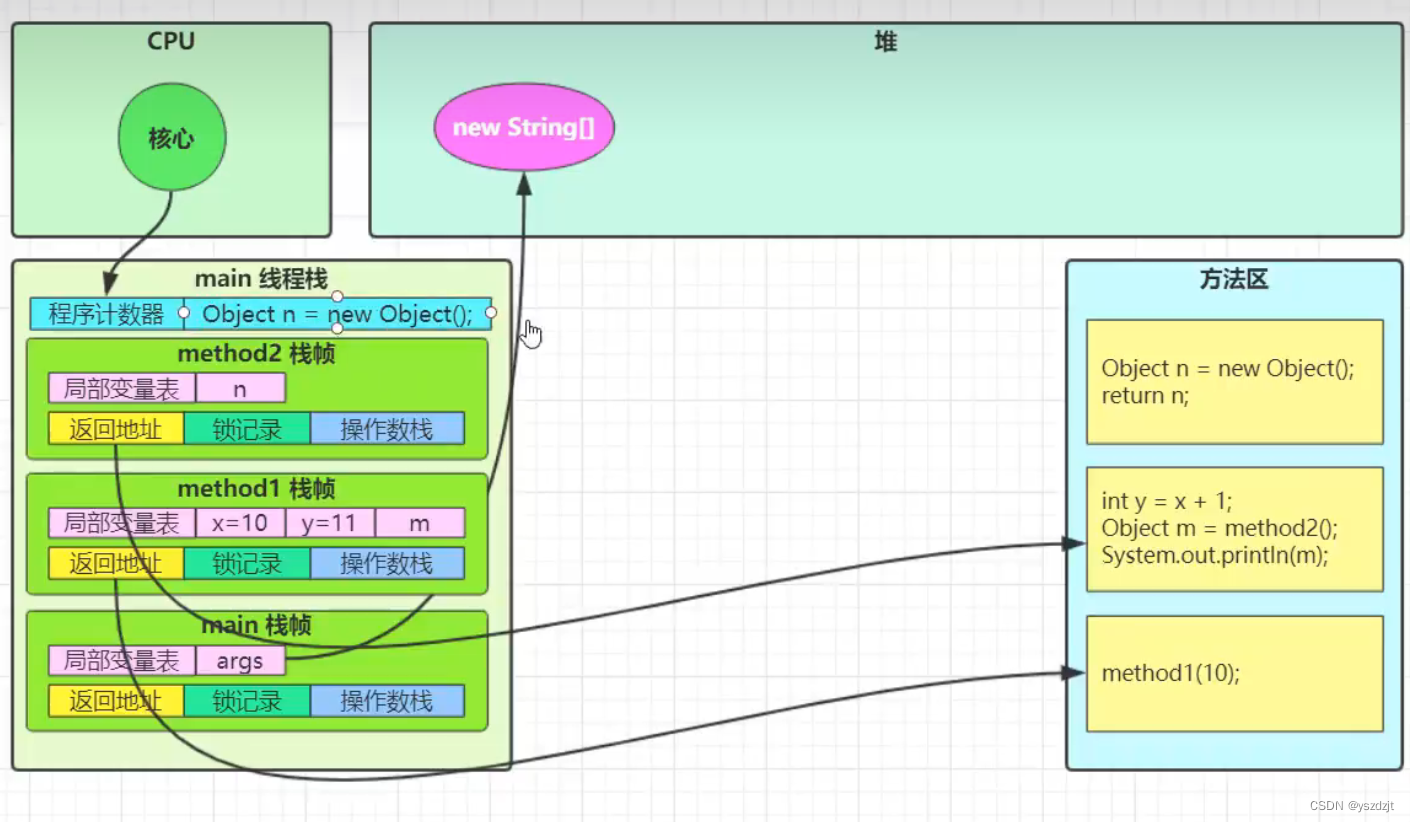Click the main 栈帧 title
This screenshot has height=822, width=1410.
coord(256,626)
